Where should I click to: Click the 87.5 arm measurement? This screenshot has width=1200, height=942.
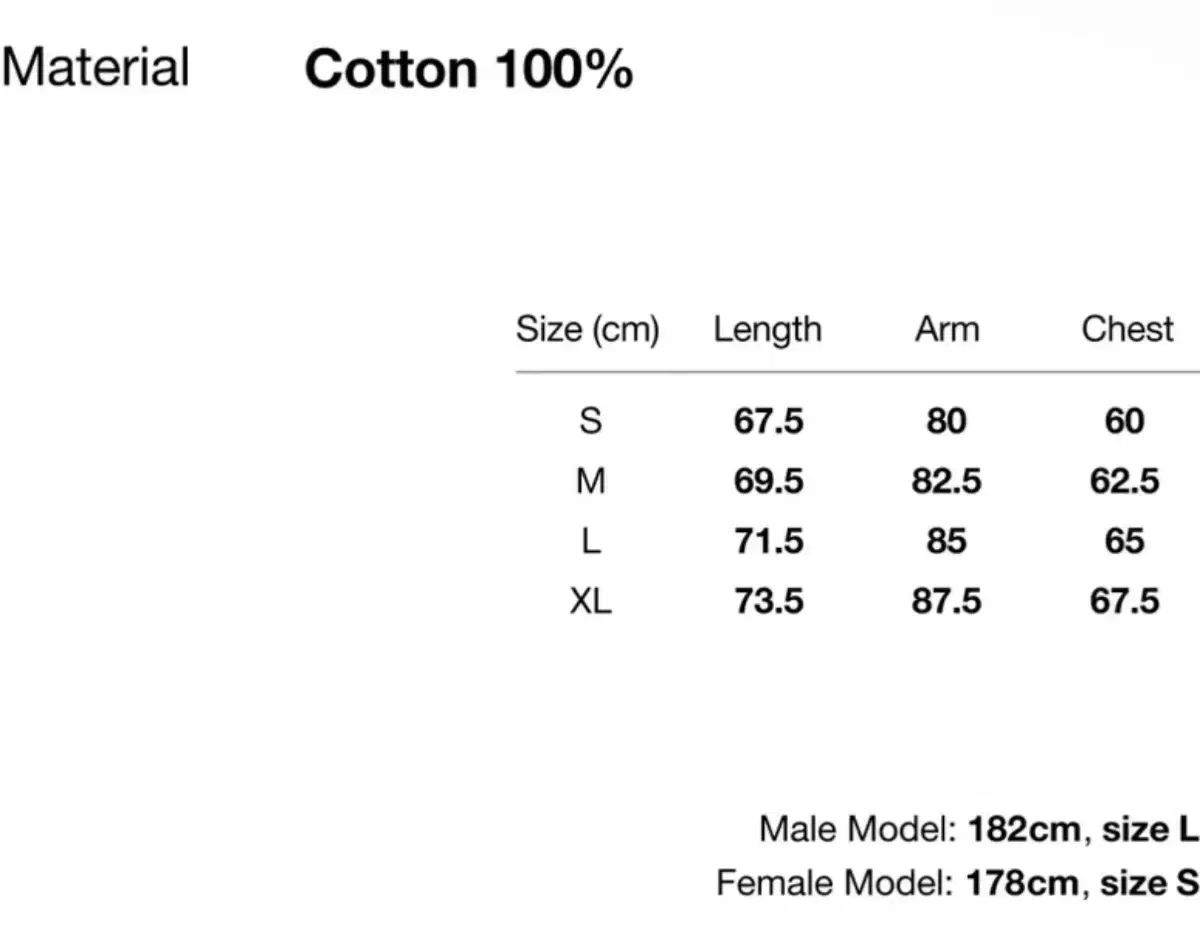[946, 601]
